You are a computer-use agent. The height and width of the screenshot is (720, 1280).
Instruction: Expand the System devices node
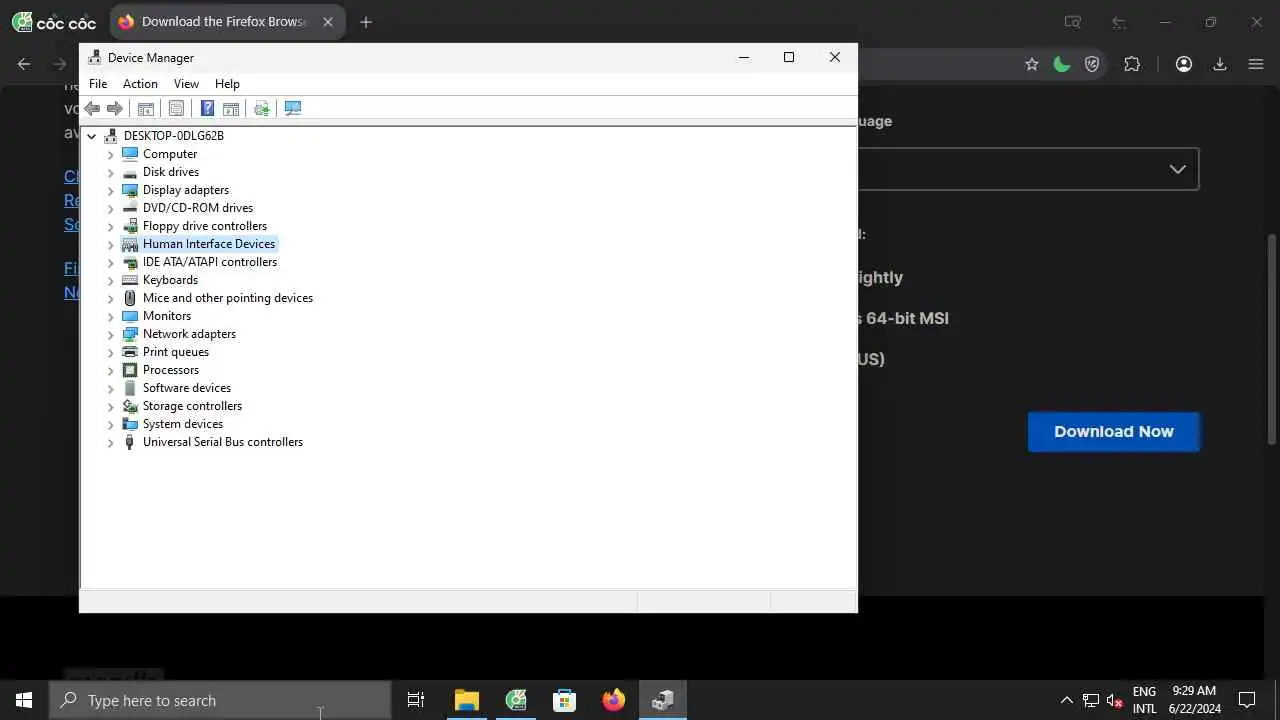[111, 424]
